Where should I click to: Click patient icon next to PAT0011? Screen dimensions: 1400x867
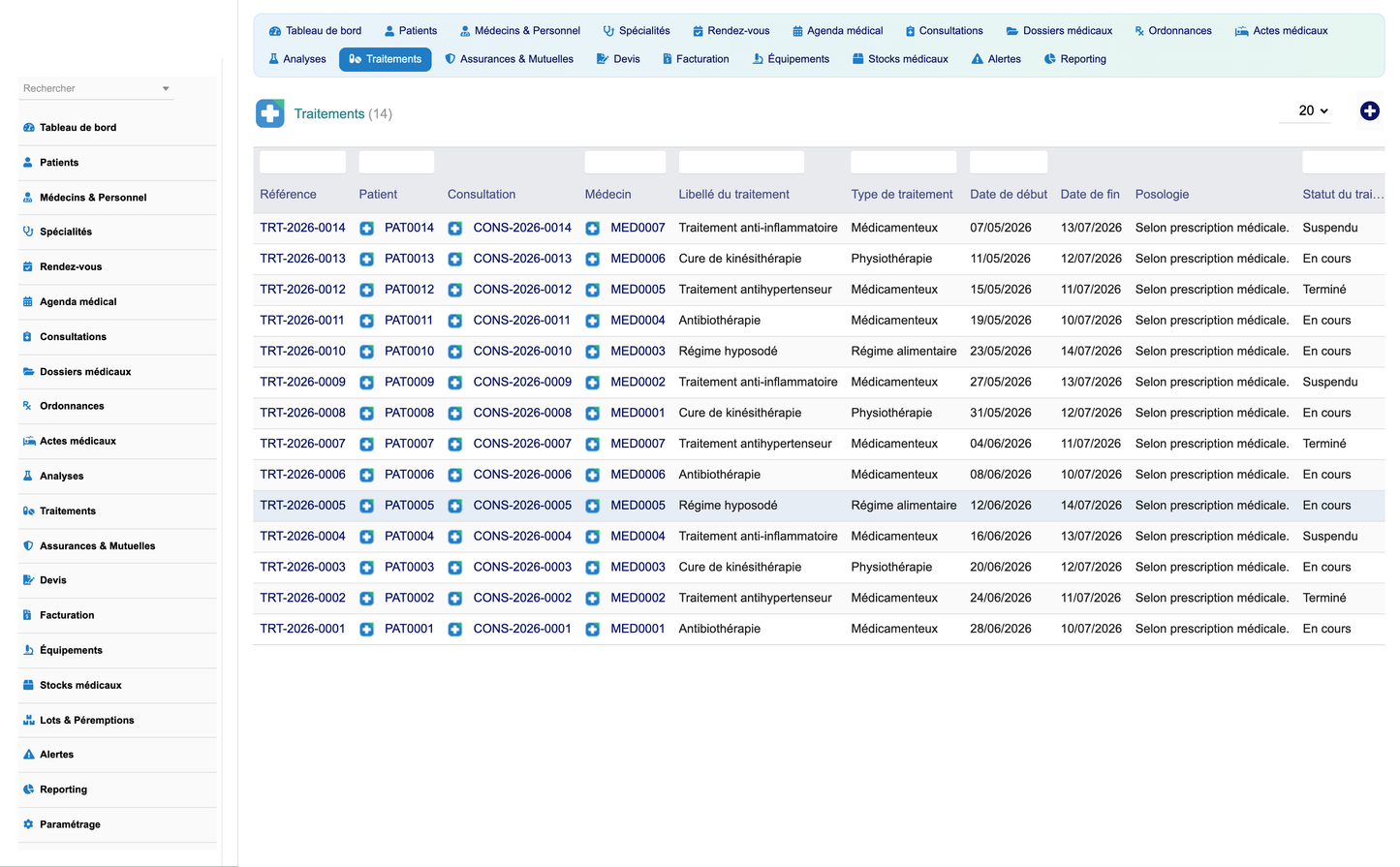click(366, 321)
